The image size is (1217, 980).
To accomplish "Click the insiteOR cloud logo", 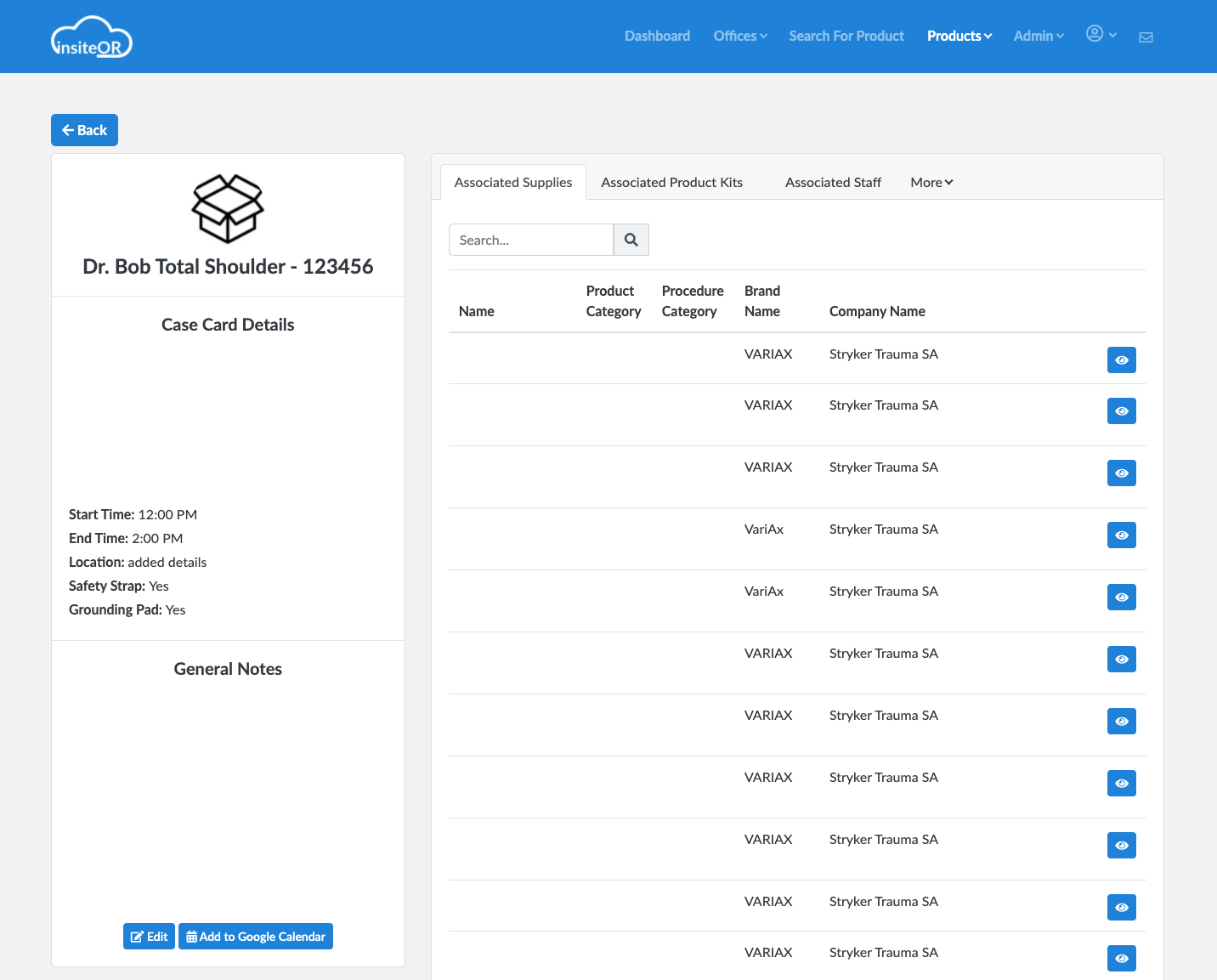I will [92, 37].
